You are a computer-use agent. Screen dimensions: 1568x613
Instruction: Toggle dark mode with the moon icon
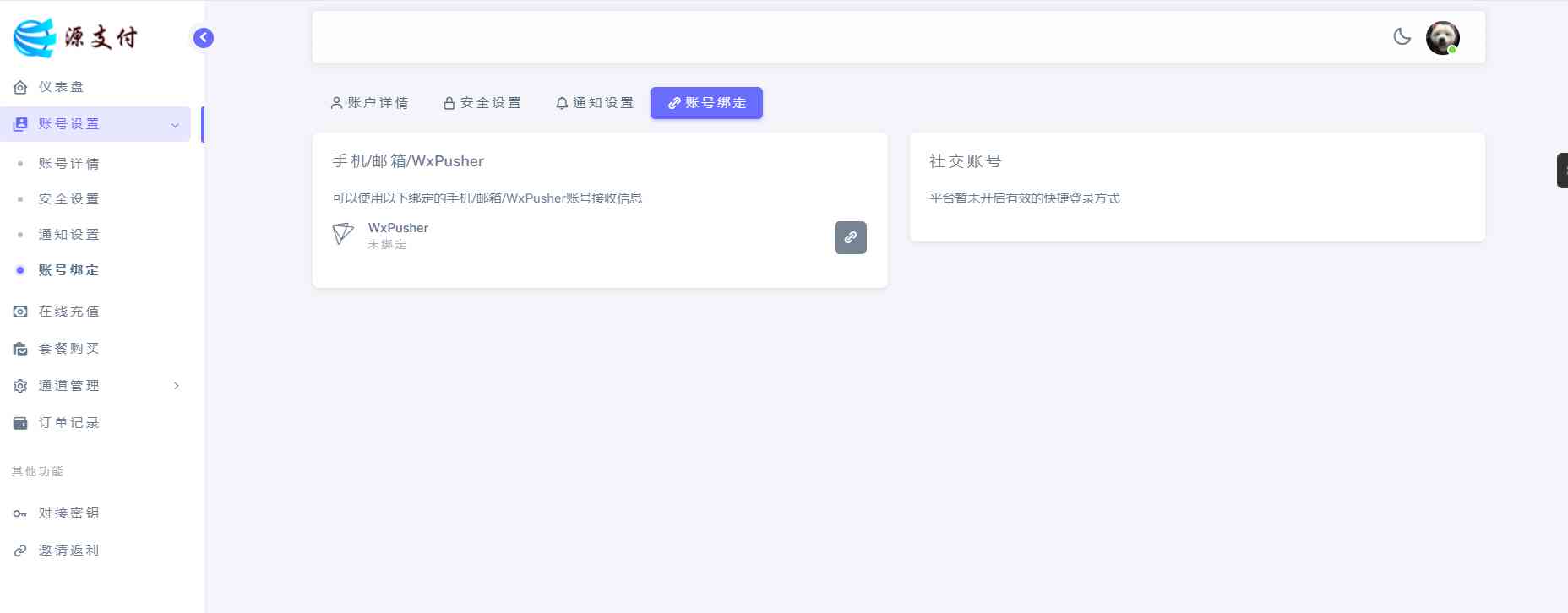click(x=1402, y=36)
